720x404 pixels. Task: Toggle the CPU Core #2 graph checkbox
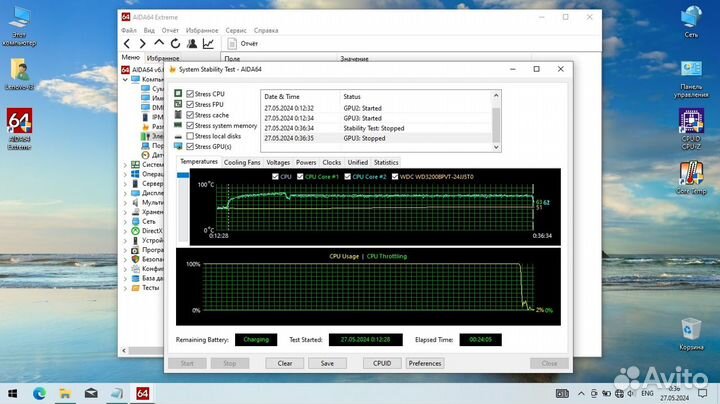[x=348, y=176]
